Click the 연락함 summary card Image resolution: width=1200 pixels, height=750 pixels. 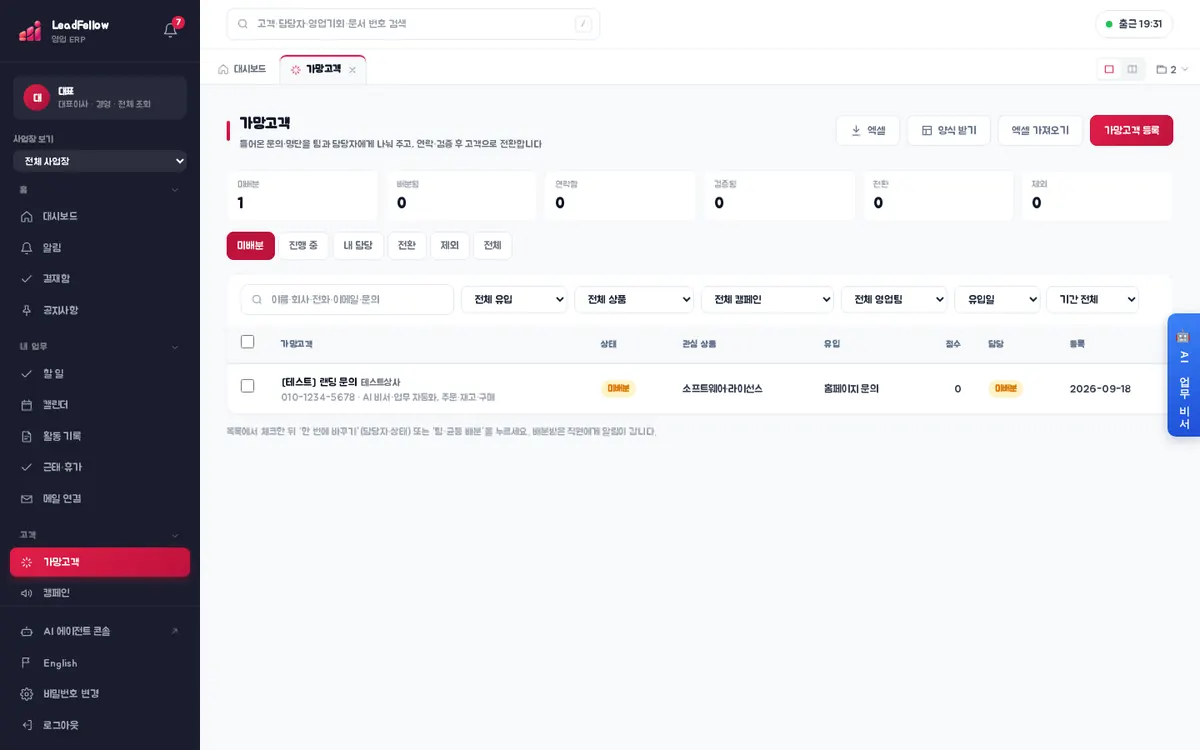[x=620, y=196]
